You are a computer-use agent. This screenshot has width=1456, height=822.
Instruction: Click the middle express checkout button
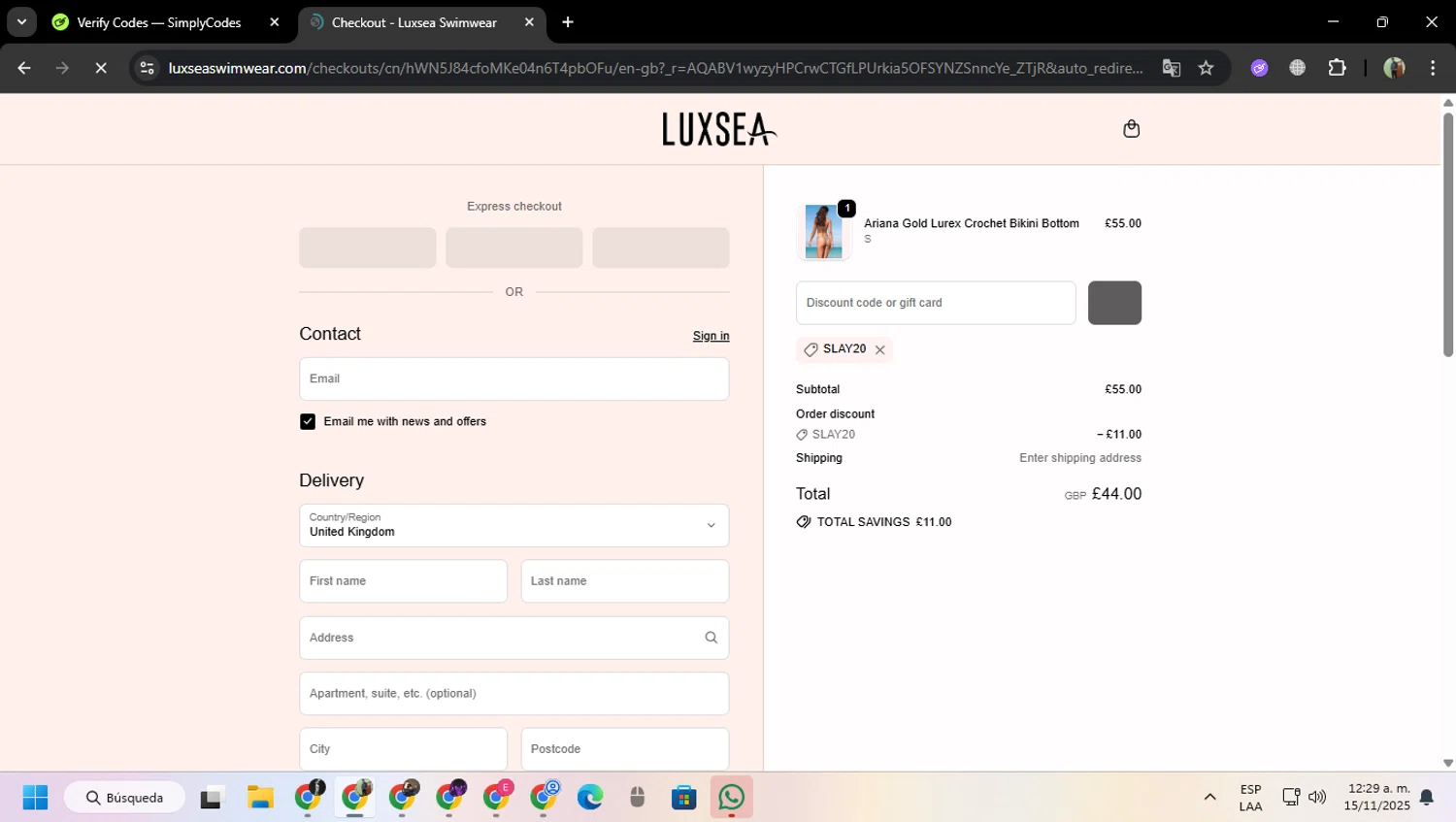tap(514, 247)
